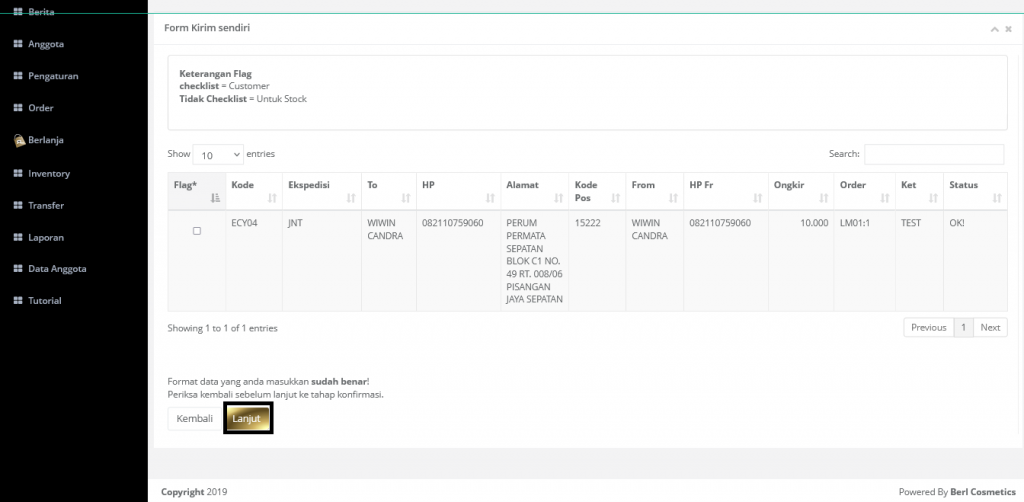Open the Berita menu item

click(x=40, y=12)
